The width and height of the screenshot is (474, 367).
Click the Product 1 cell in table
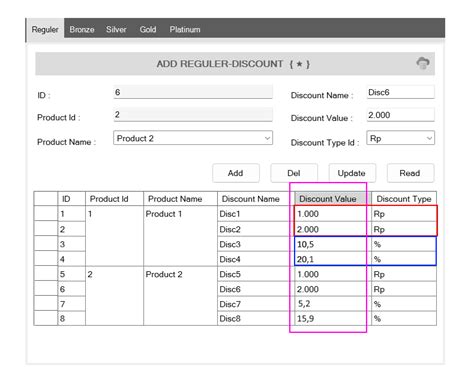[180, 236]
